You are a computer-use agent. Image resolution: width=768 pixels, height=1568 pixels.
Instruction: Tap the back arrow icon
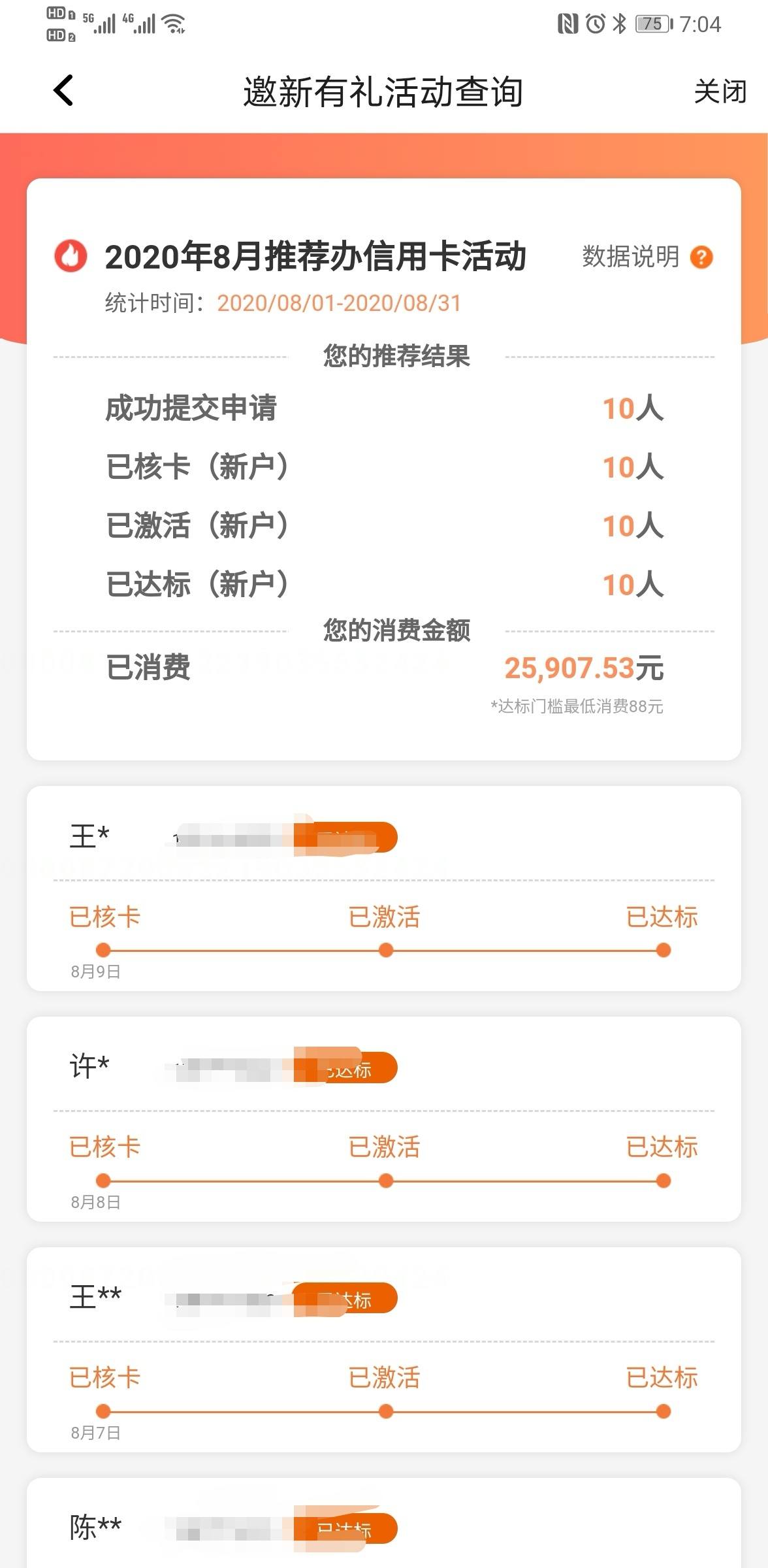[x=63, y=90]
